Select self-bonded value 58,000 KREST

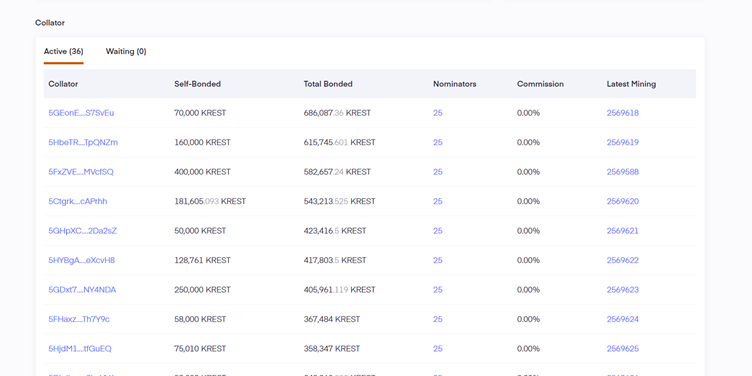coord(200,319)
